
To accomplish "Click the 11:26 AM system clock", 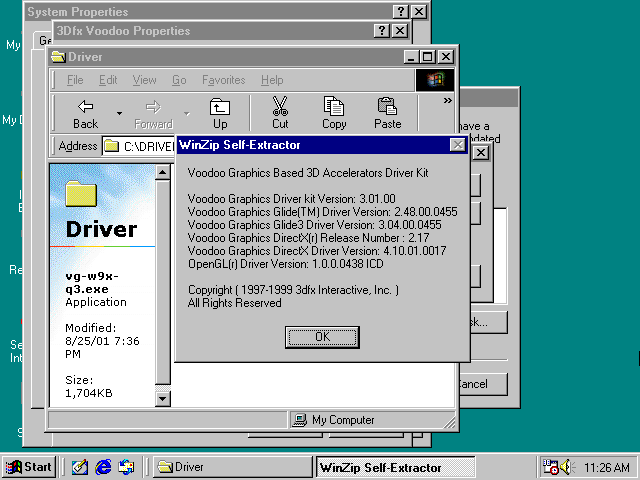I will pos(607,467).
